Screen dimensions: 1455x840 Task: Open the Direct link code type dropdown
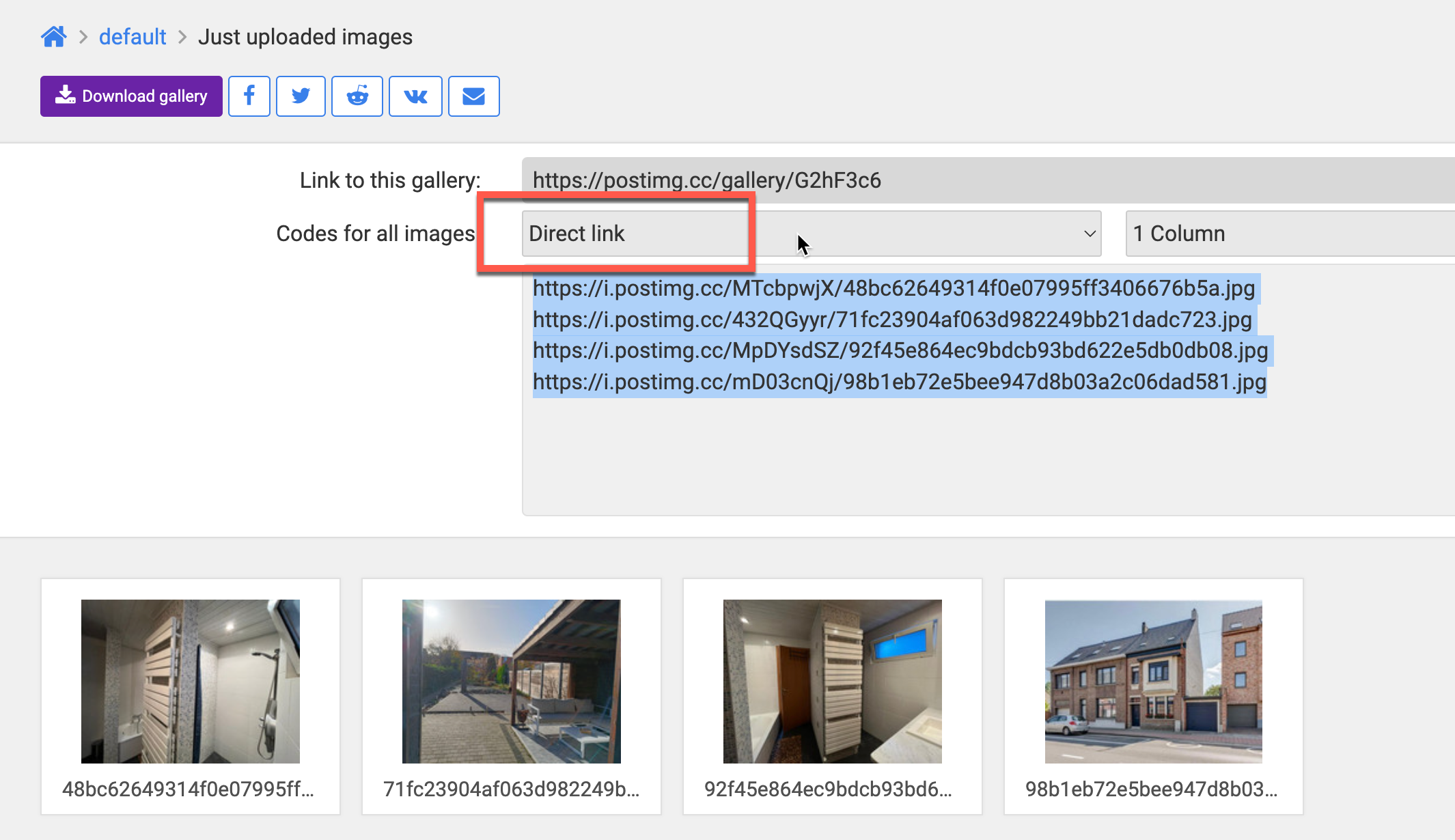(812, 234)
